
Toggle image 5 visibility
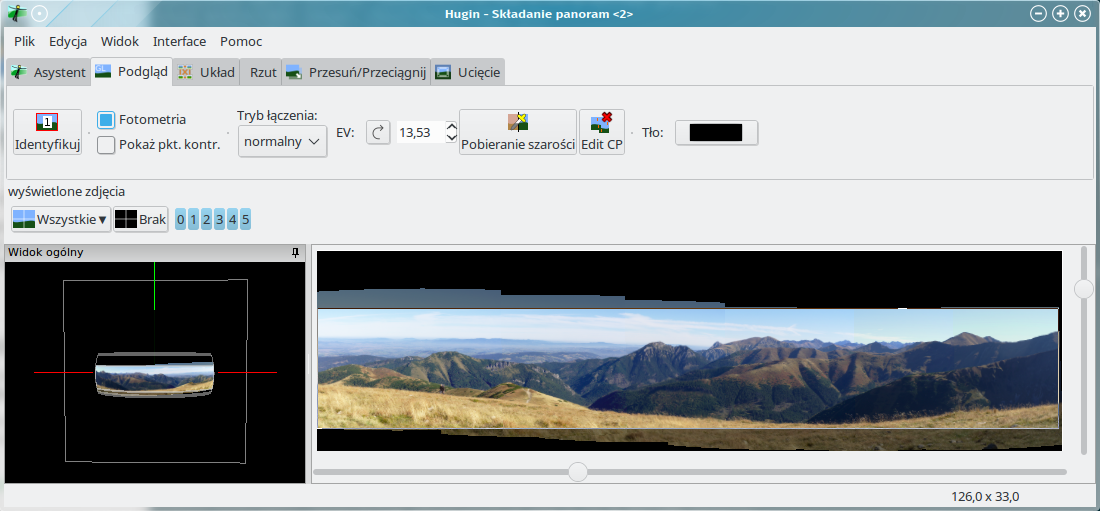pos(245,220)
